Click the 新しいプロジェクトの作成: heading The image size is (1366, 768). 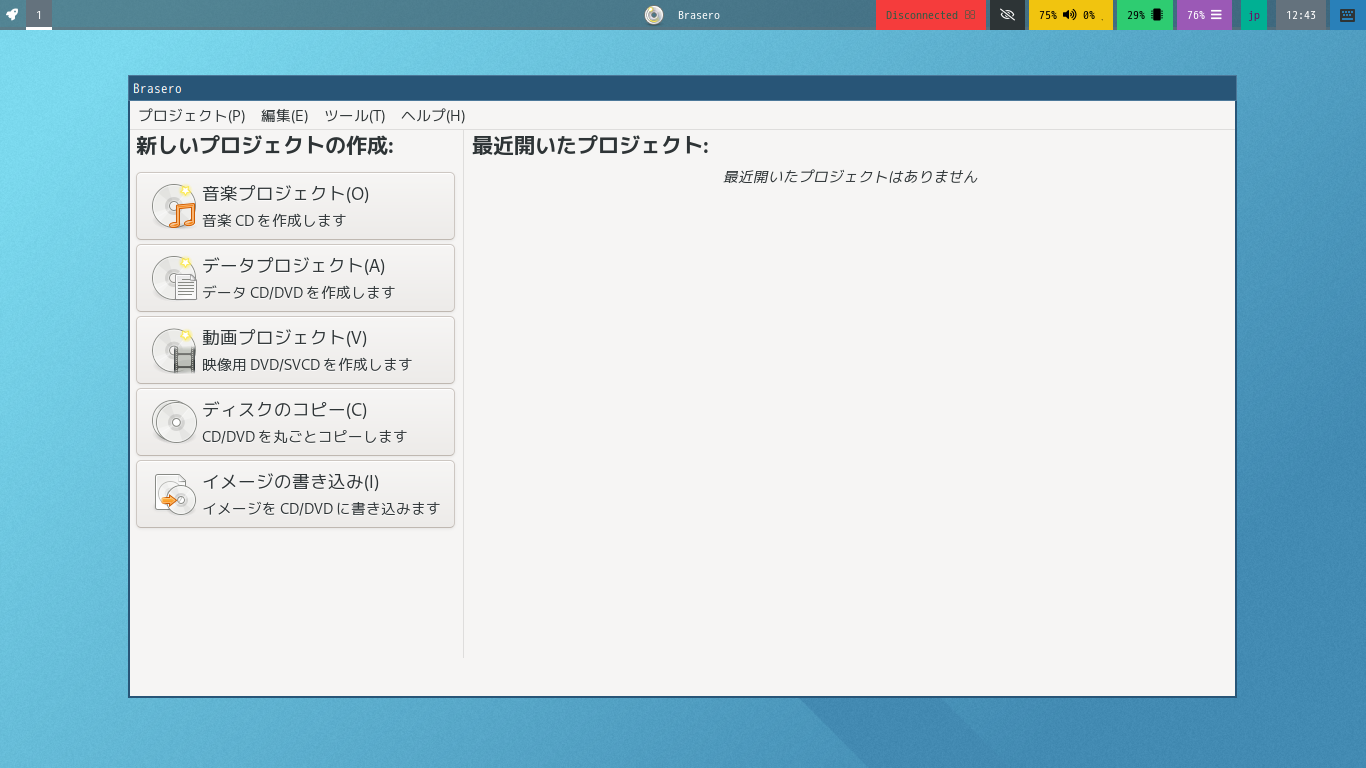265,145
